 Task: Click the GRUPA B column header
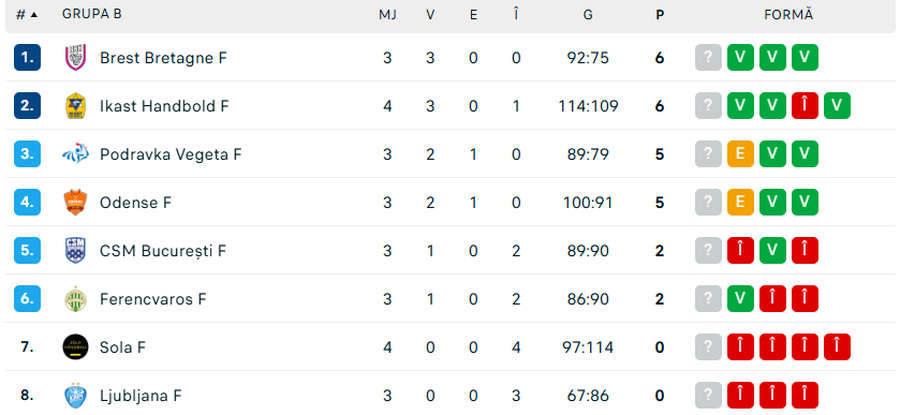92,15
